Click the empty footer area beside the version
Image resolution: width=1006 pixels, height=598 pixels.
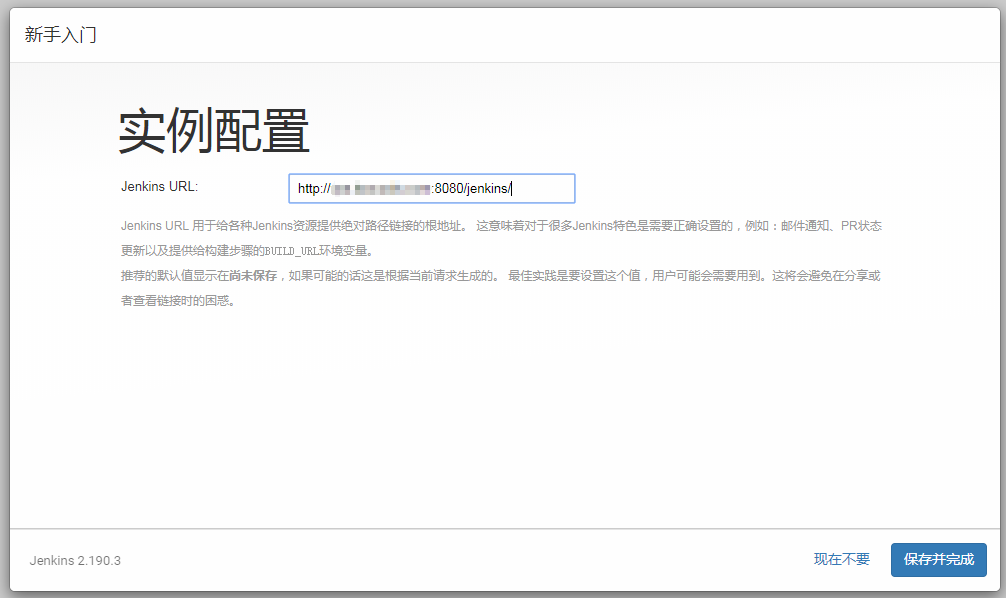tap(450, 560)
